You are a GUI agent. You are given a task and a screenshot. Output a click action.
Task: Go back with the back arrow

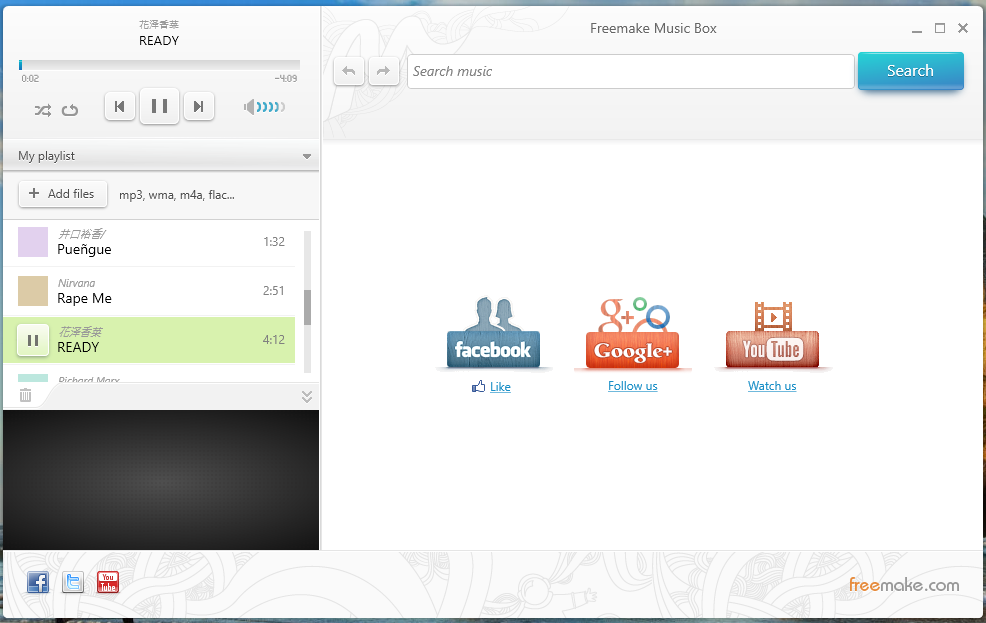(349, 71)
